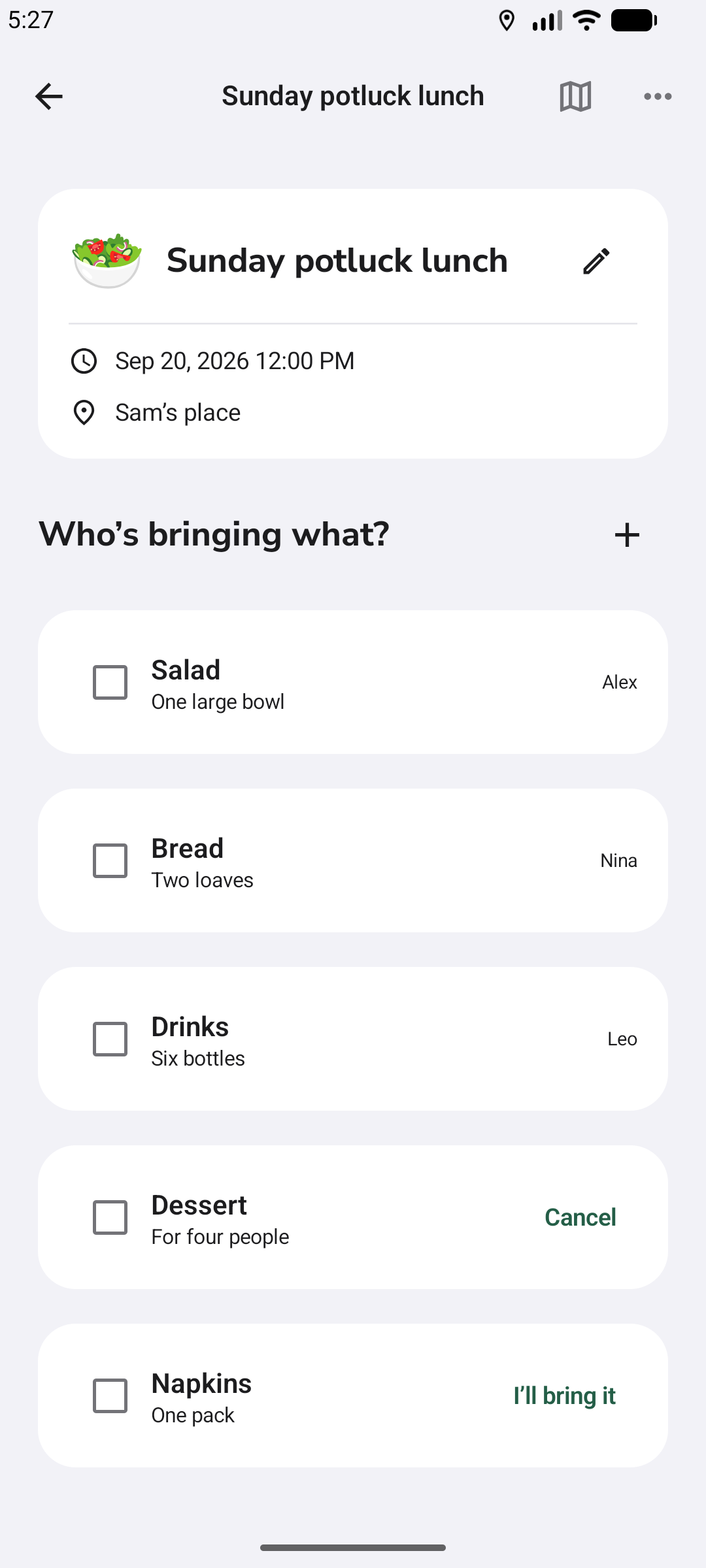The width and height of the screenshot is (706, 1568).
Task: Tick the Dessert checkbox
Action: point(110,1217)
